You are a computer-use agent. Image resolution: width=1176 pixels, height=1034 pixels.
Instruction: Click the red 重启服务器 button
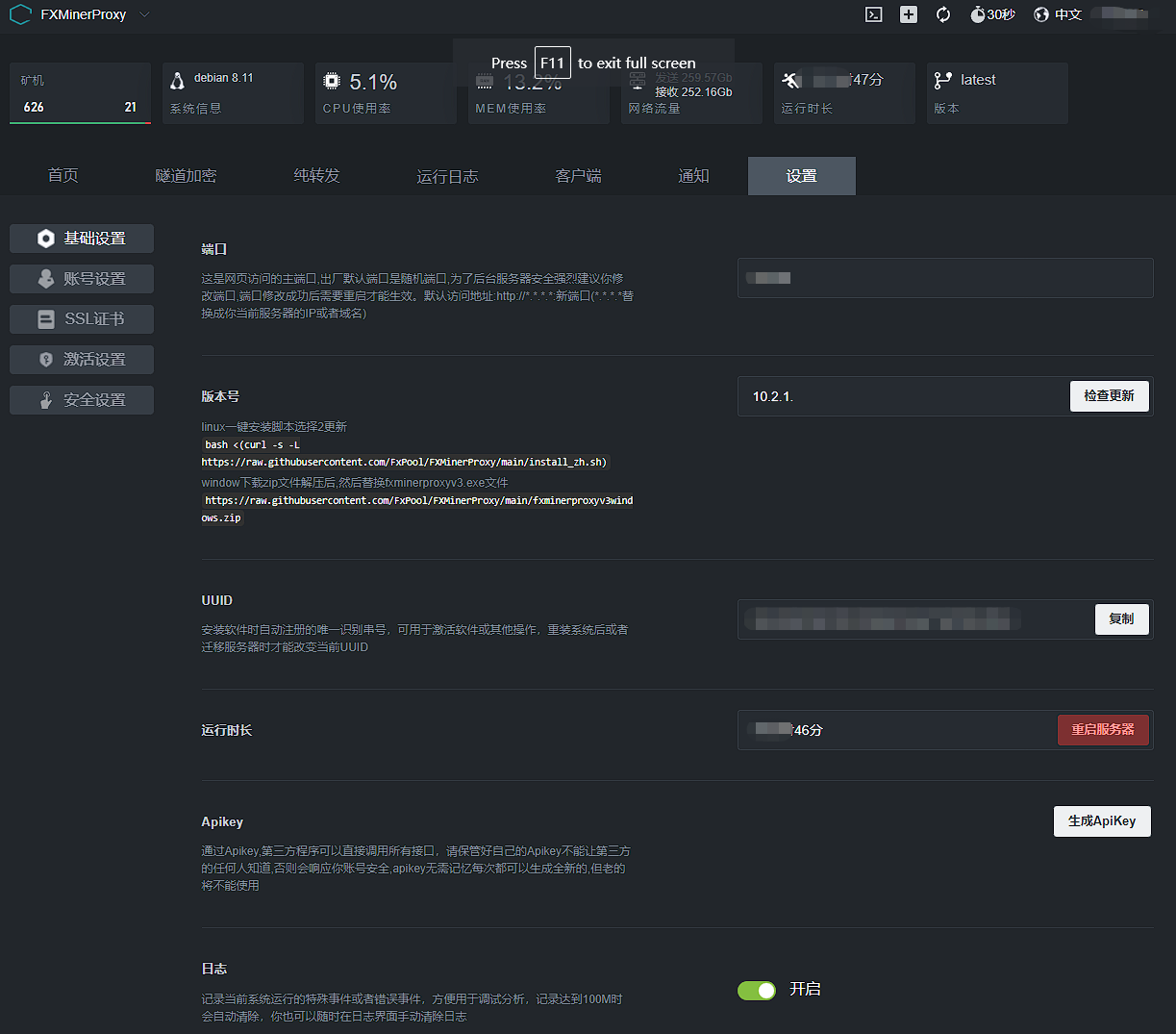[x=1103, y=730]
